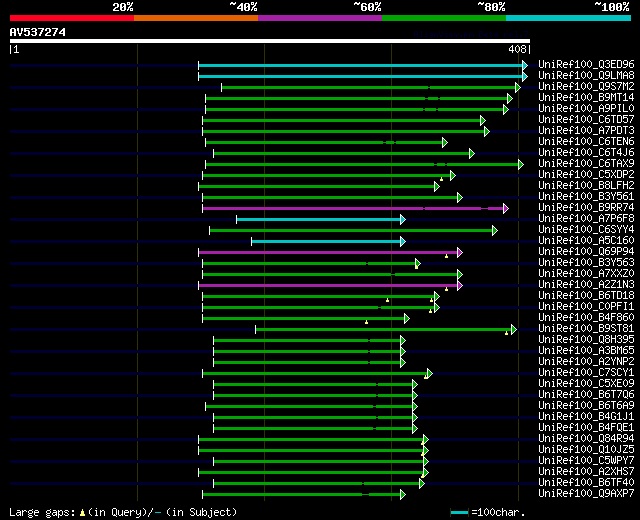640x520 pixels.
Task: Click the yellow query gap icon in legend
Action: coord(82,513)
